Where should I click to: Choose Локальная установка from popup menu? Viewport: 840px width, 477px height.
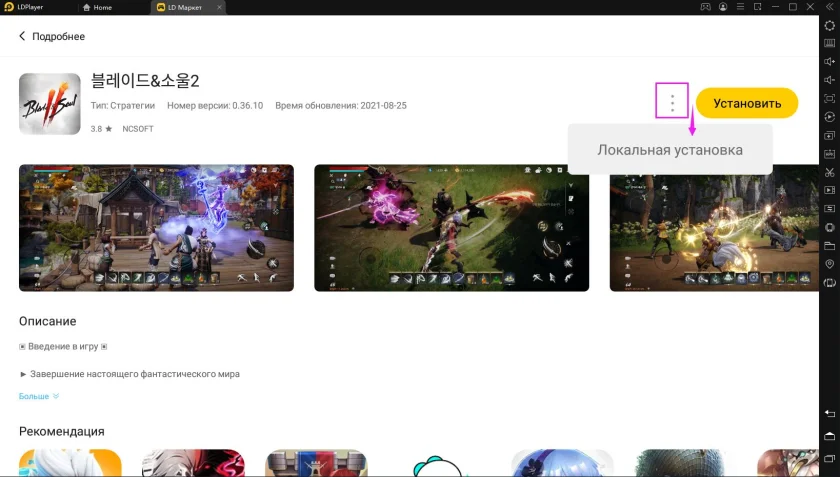(670, 150)
